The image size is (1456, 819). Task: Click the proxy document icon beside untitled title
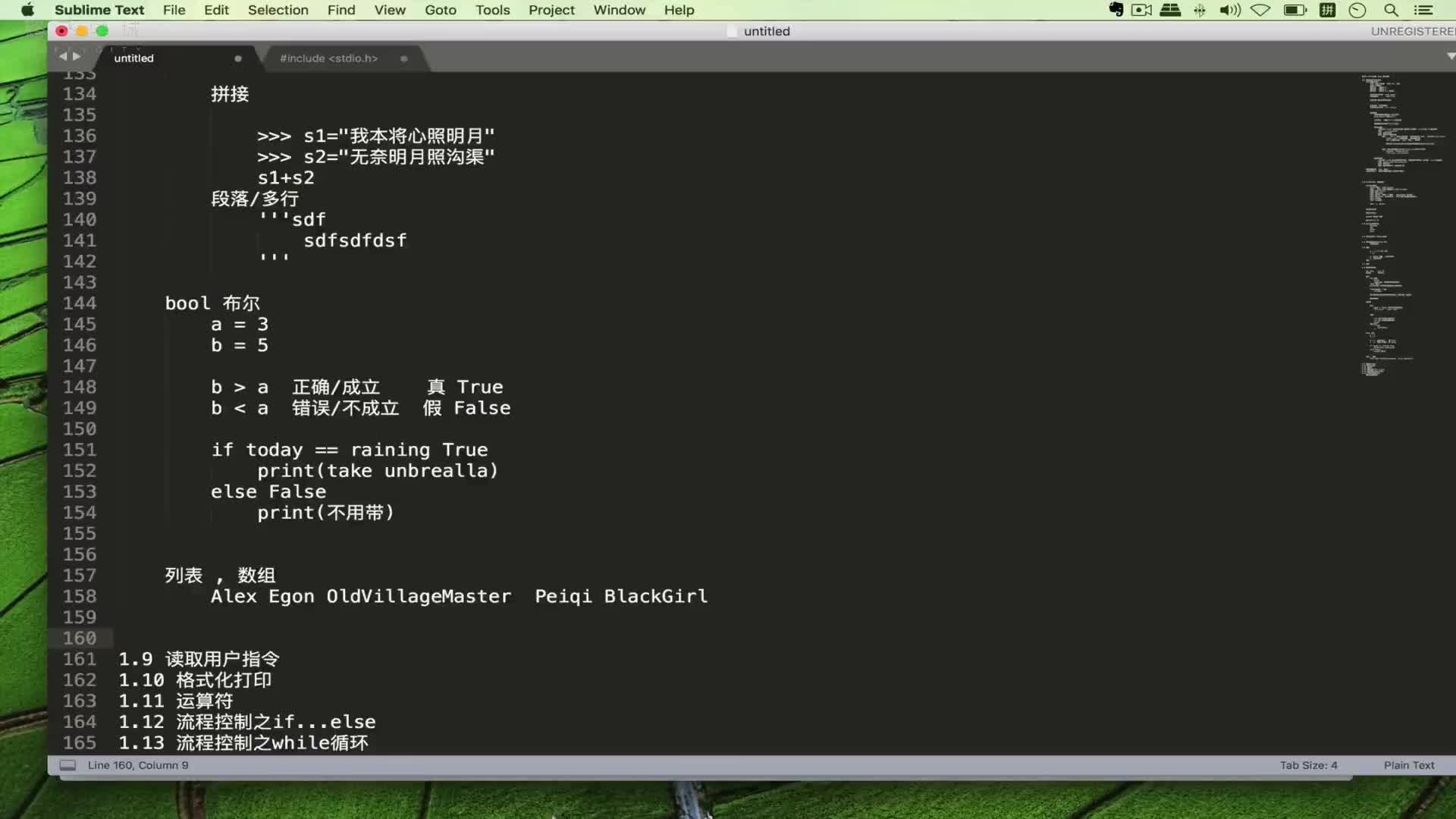tap(732, 31)
